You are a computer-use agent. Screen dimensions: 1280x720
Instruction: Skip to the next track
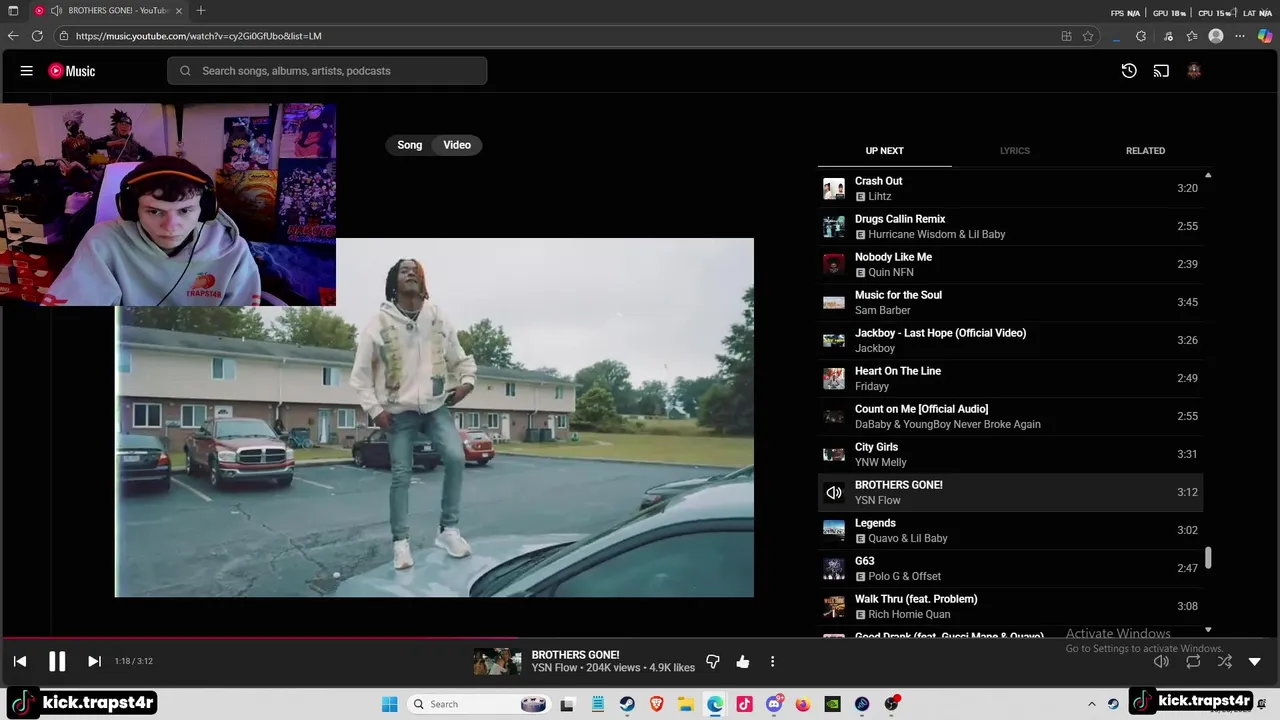(x=94, y=661)
